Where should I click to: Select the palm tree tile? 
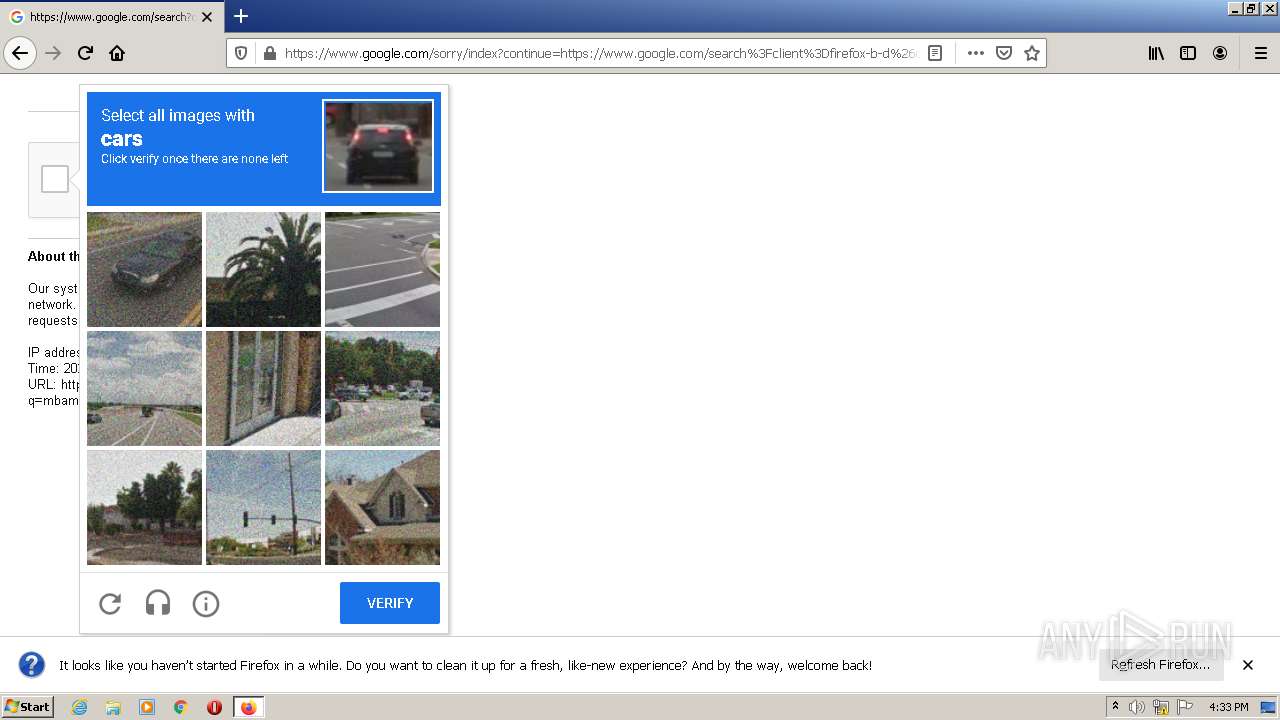263,269
